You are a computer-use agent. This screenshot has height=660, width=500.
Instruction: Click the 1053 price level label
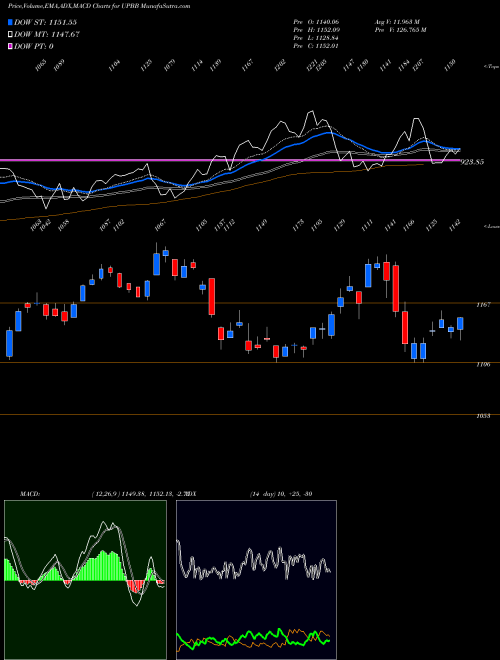tap(483, 416)
